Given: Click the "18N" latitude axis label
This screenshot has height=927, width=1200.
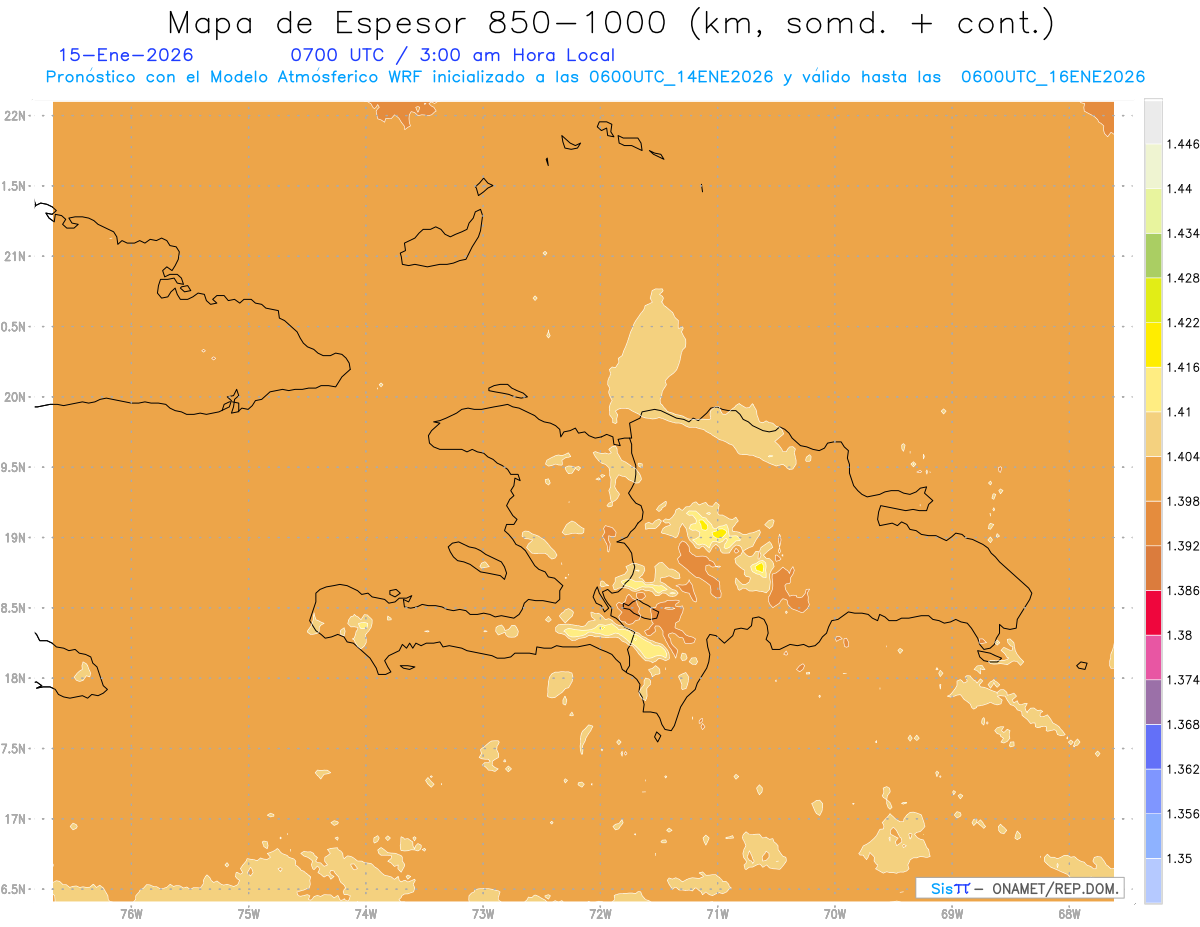Looking at the screenshot, I should [14, 678].
